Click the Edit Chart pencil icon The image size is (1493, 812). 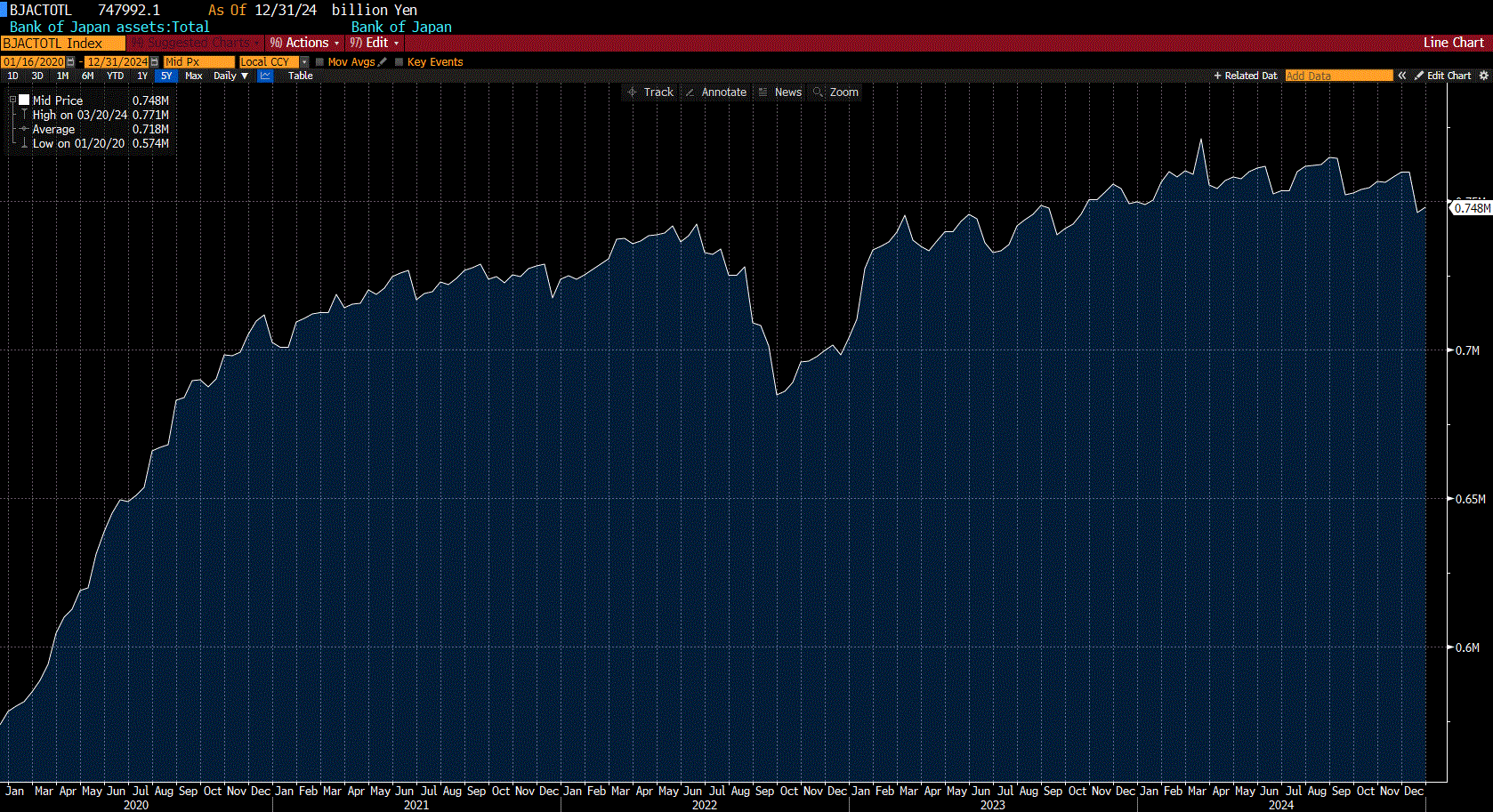tap(1420, 76)
